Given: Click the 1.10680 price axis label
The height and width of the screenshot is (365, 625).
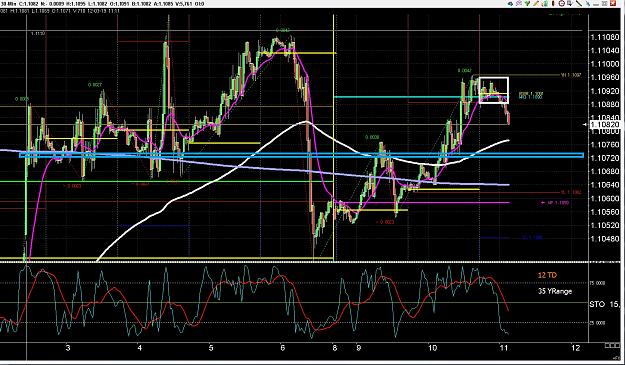Looking at the screenshot, I should [x=605, y=171].
